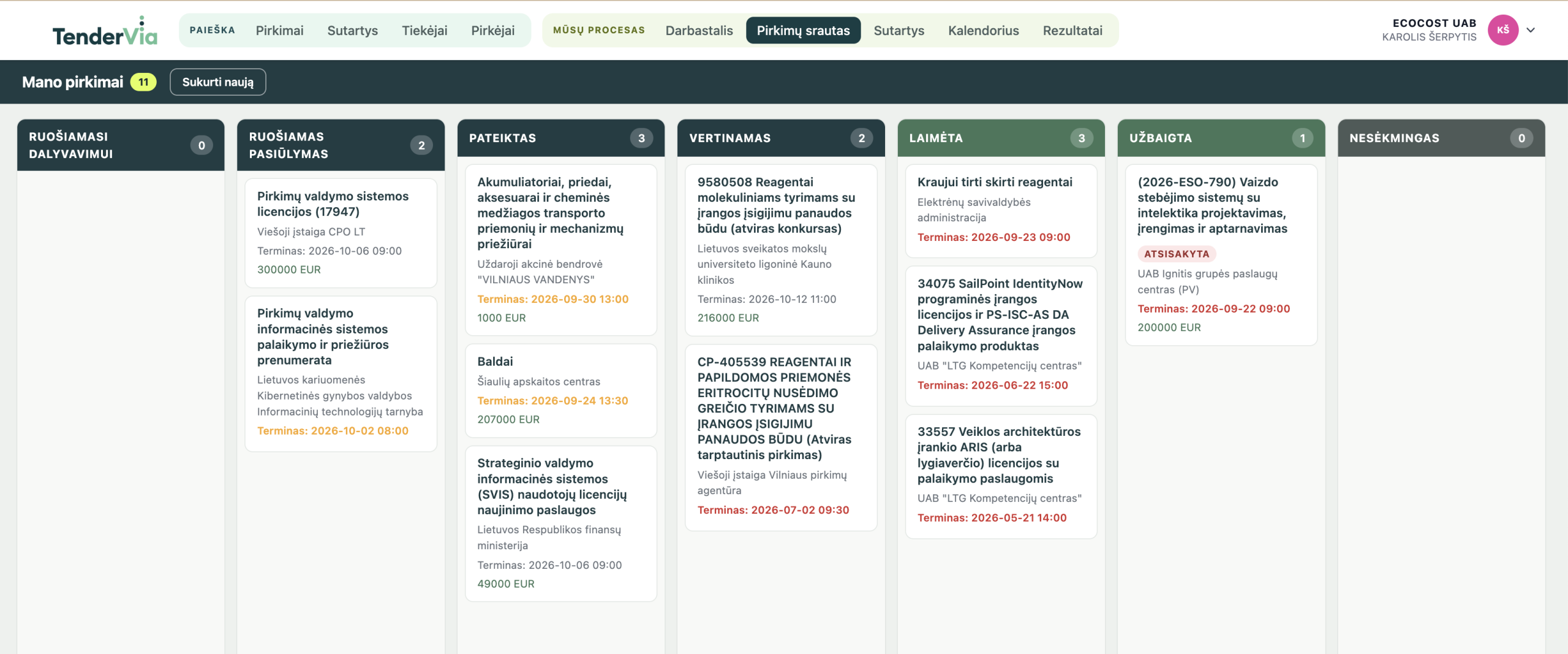
Task: Open the Pirkėjai search tab
Action: pos(492,30)
